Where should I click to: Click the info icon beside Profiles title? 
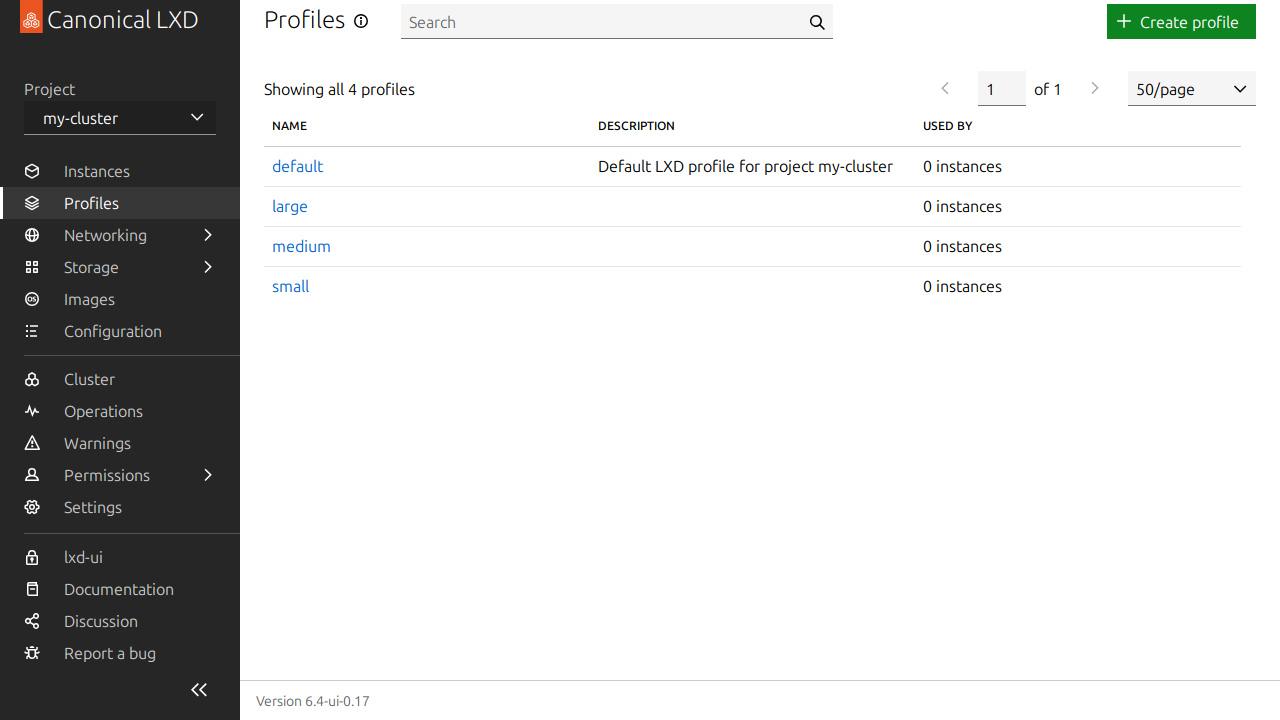(x=362, y=21)
